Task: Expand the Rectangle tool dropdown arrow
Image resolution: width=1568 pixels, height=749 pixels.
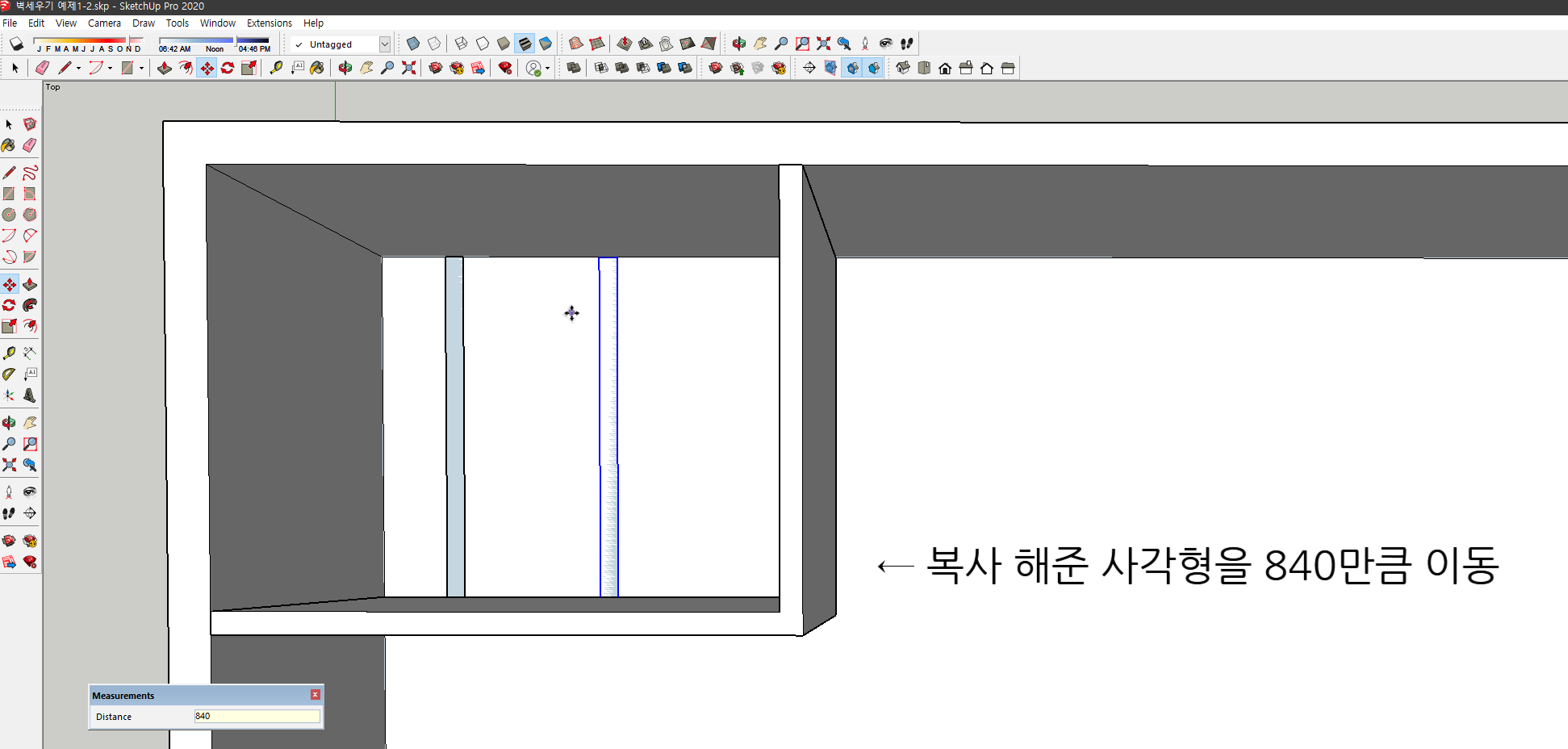Action: 142,68
